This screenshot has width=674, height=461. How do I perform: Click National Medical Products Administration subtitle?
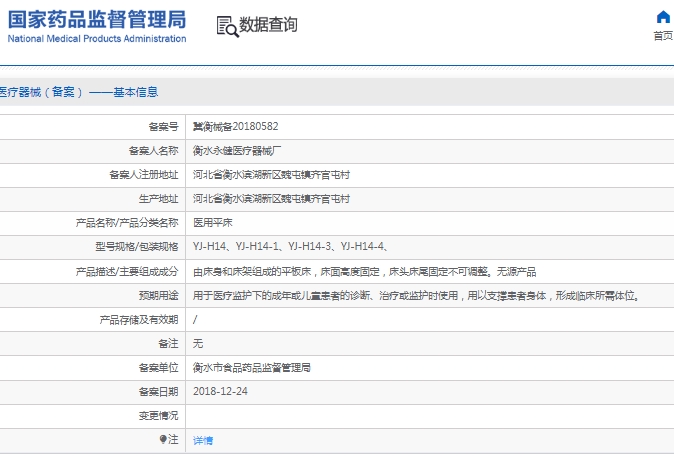pos(97,39)
